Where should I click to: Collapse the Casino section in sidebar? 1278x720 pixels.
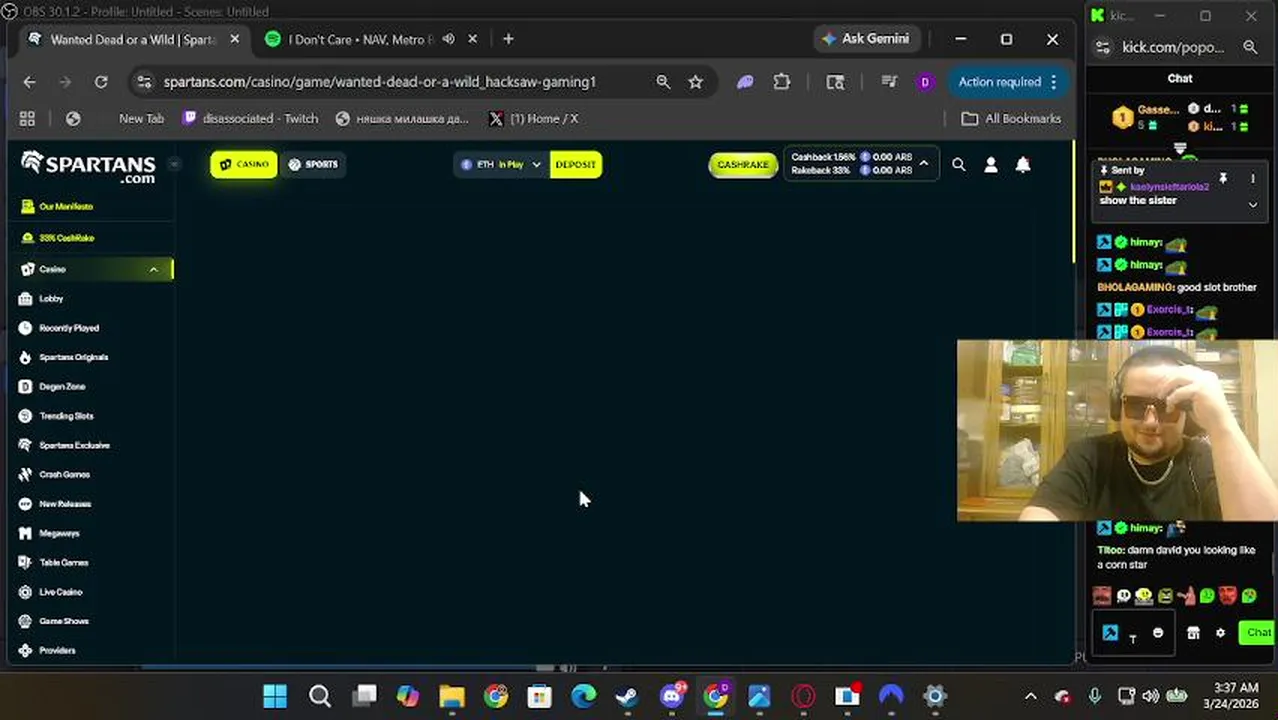153,269
